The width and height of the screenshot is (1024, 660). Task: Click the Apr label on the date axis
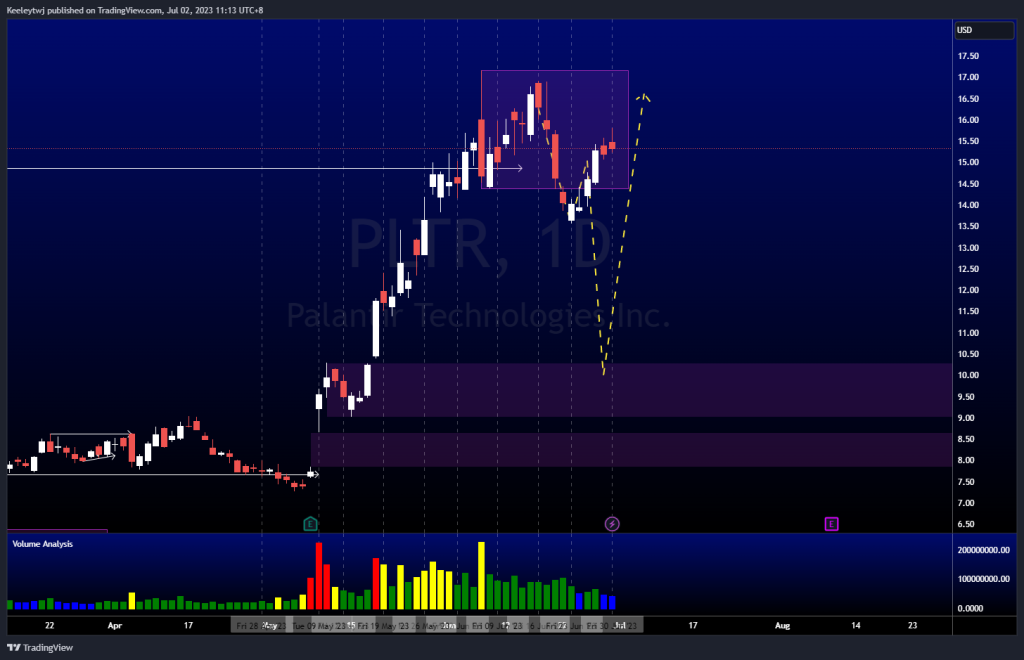(114, 624)
